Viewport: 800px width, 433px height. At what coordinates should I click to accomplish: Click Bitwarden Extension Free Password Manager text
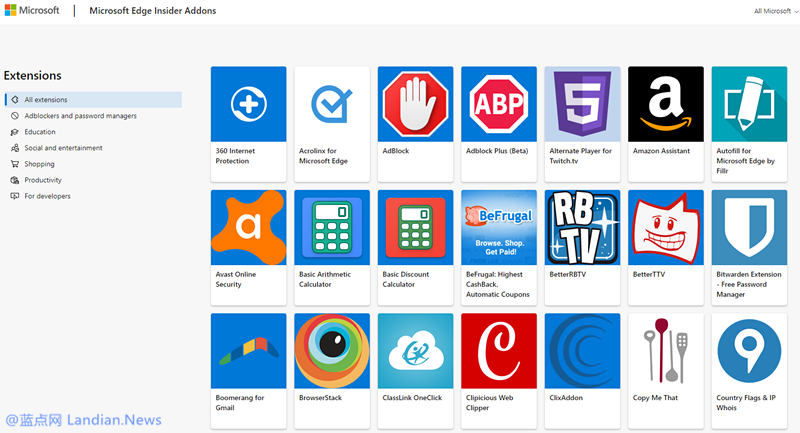[748, 284]
